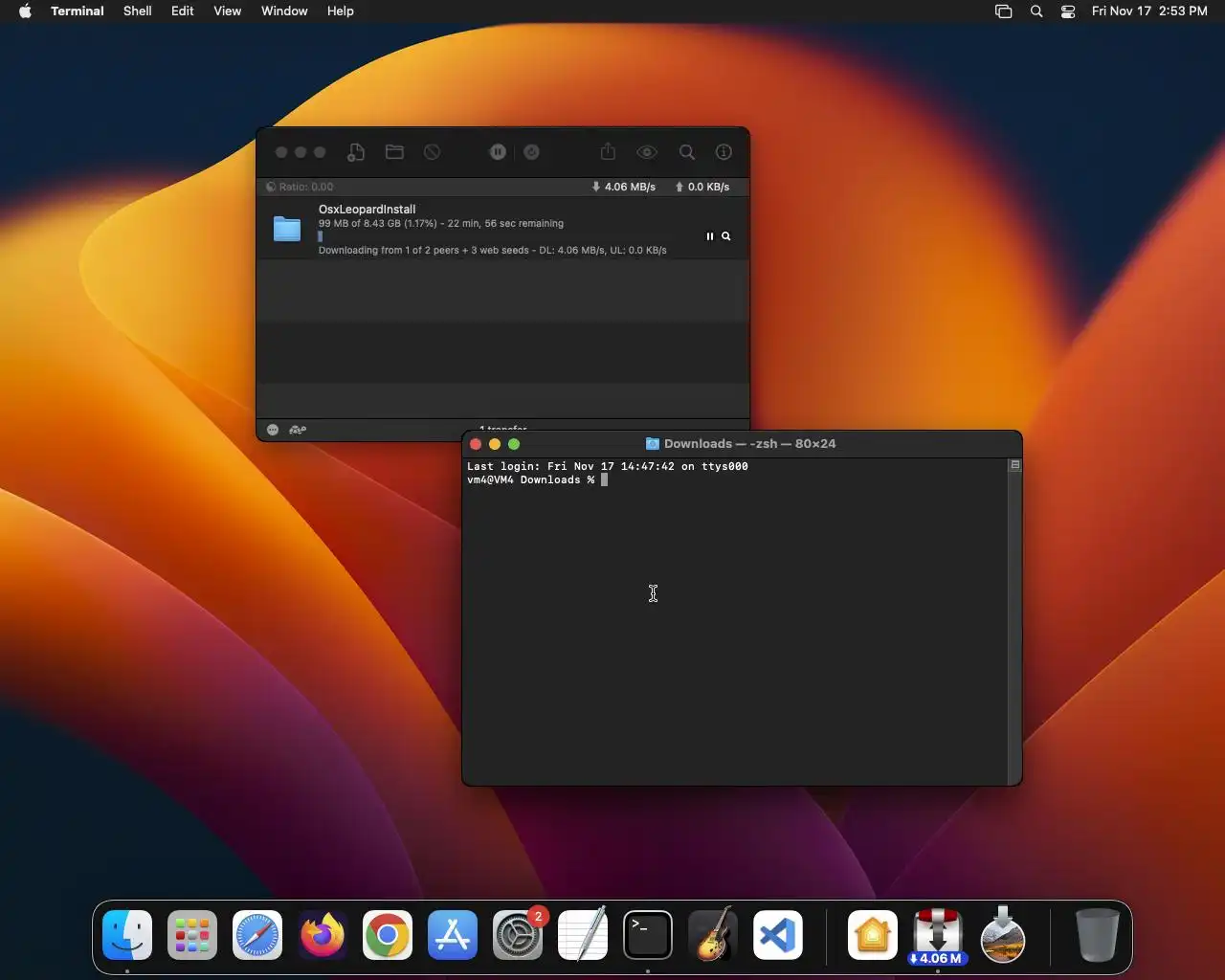Image resolution: width=1225 pixels, height=980 pixels.
Task: Open torrent file via folder icon in Transmission
Action: click(x=394, y=152)
